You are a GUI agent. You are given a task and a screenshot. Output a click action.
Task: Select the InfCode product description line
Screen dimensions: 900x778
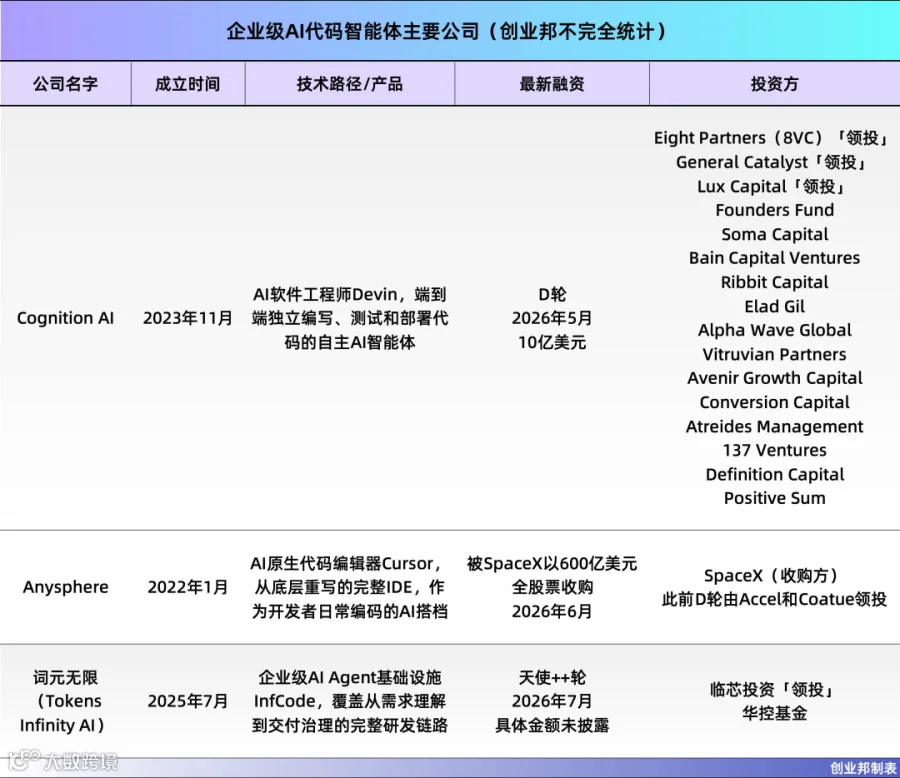pos(350,701)
